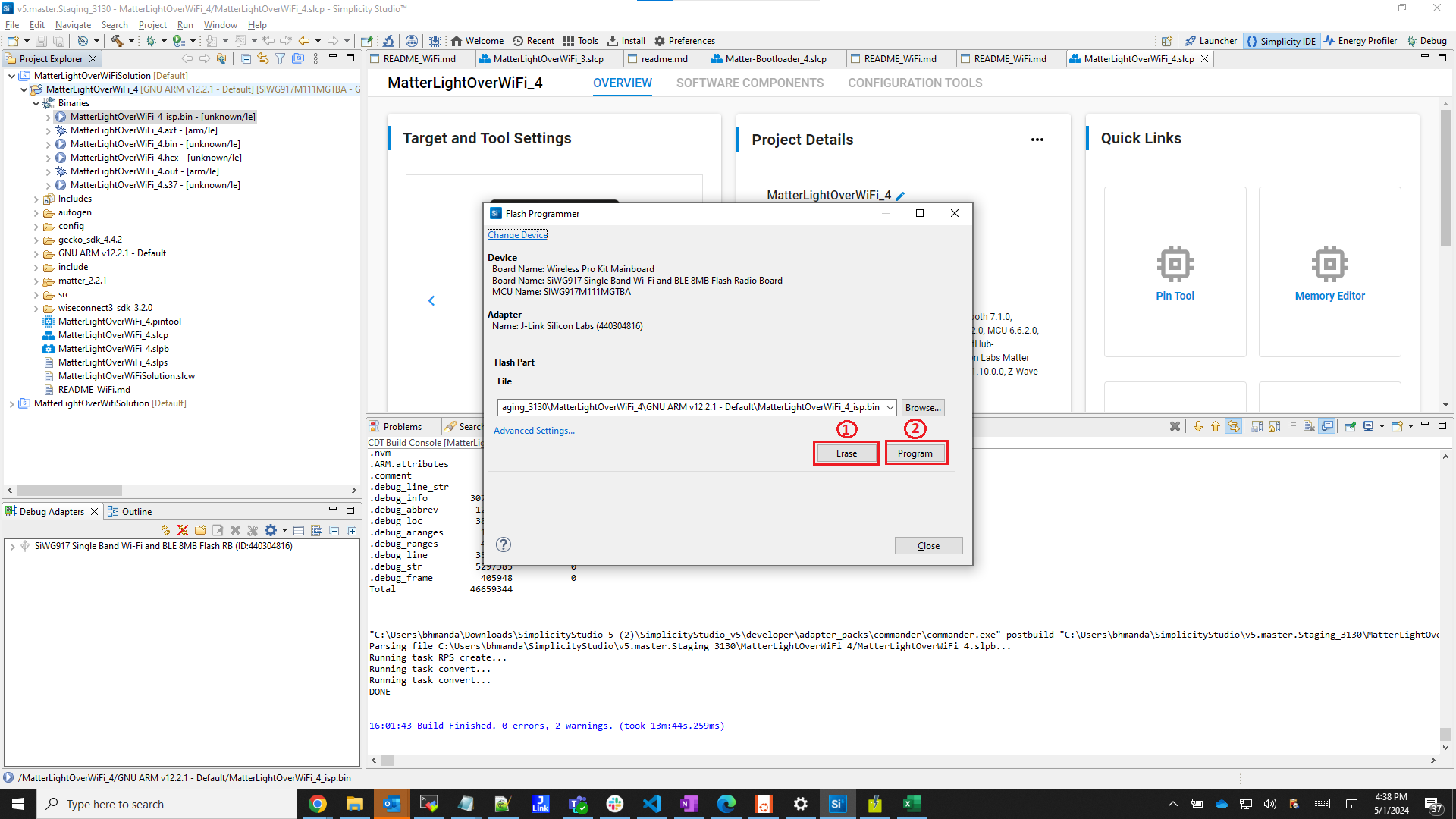Image resolution: width=1456 pixels, height=819 pixels.
Task: Open the filter funnel in Project Explorer
Action: tap(281, 58)
